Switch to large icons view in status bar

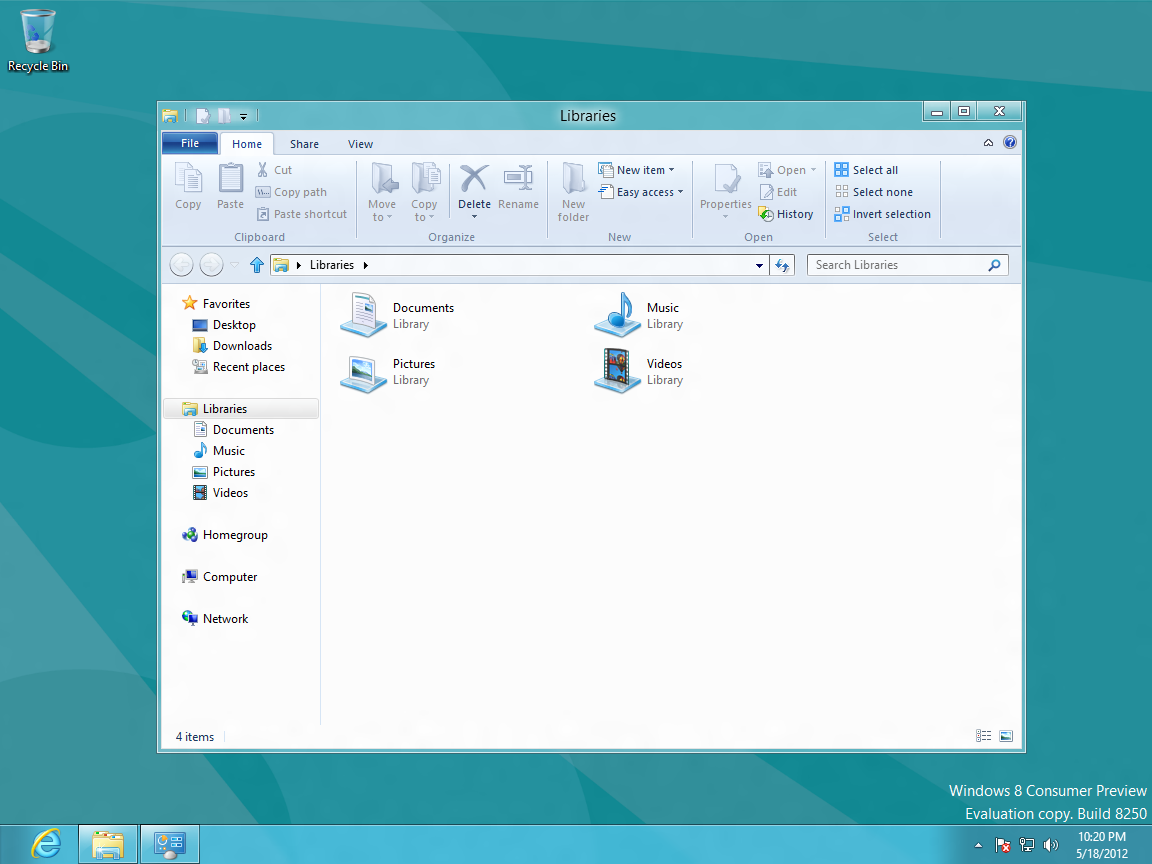point(1006,736)
